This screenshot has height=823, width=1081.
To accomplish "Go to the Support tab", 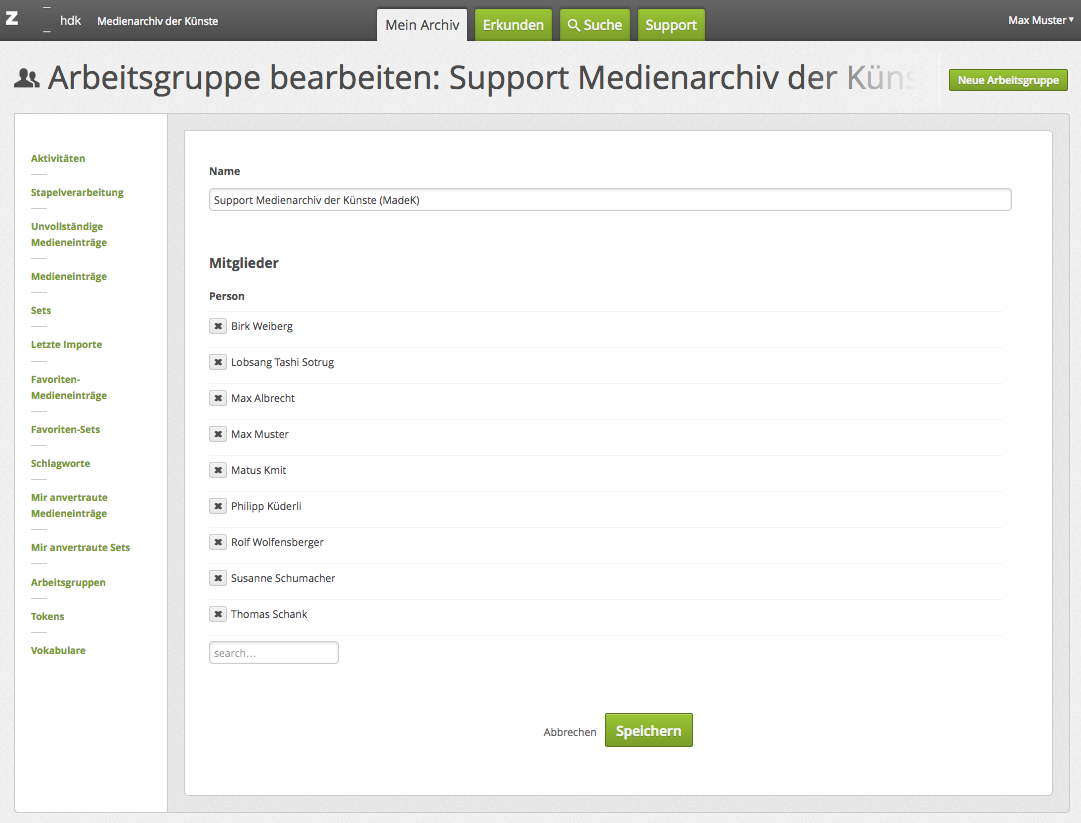I will click(671, 25).
